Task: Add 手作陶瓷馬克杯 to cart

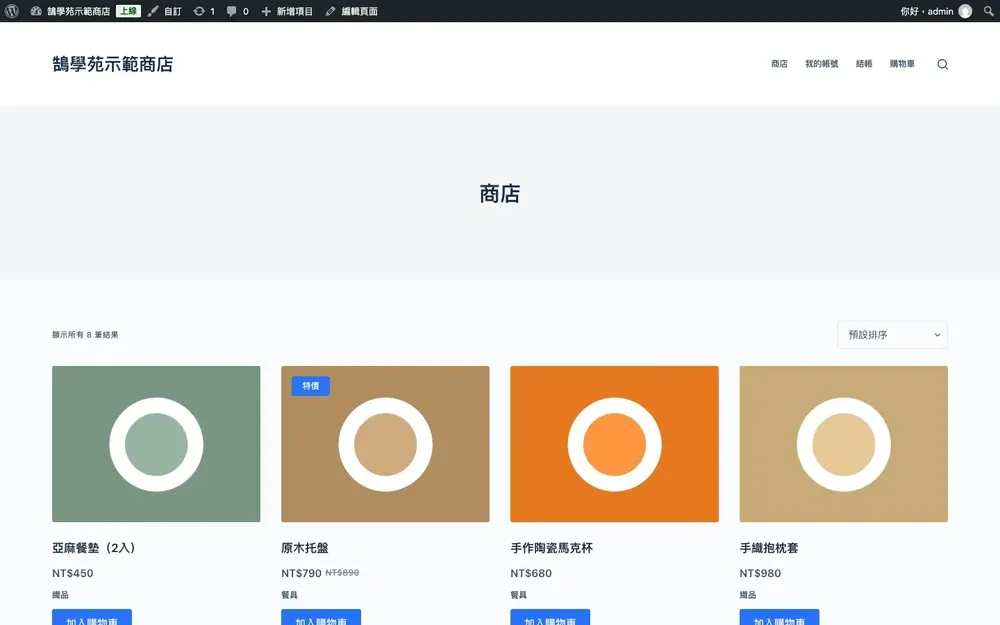Action: pos(550,617)
